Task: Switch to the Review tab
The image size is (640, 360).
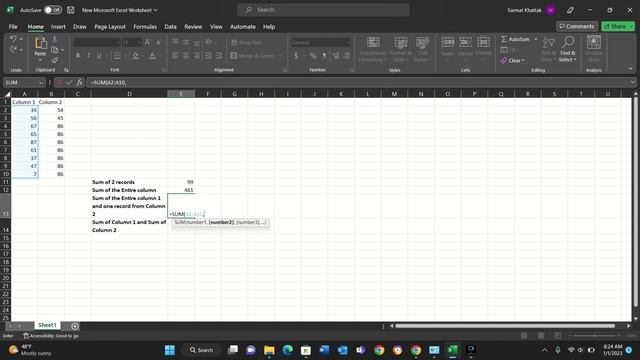Action: click(x=193, y=27)
